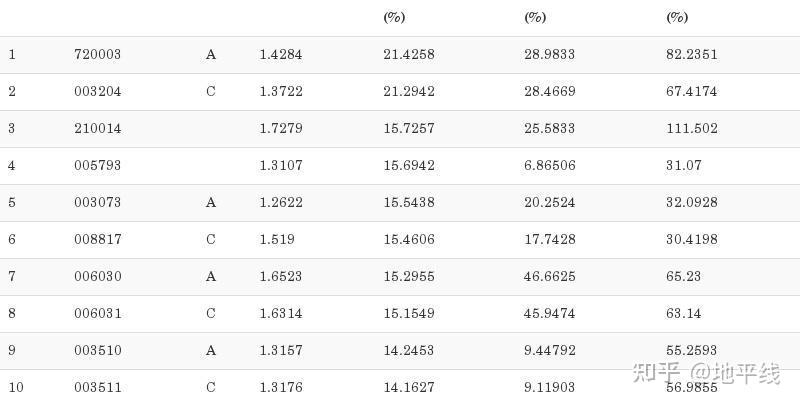Select fund code 003510
This screenshot has height=406, width=800.
(x=97, y=350)
